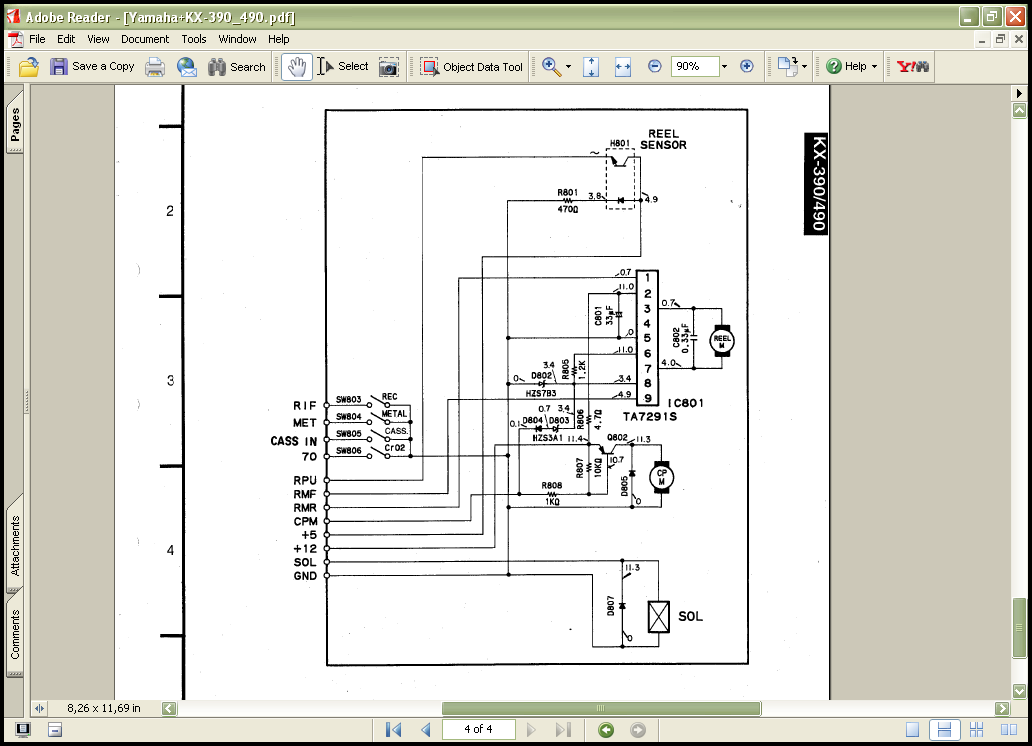Click the horizontal scrollbar left arrow

tap(169, 708)
